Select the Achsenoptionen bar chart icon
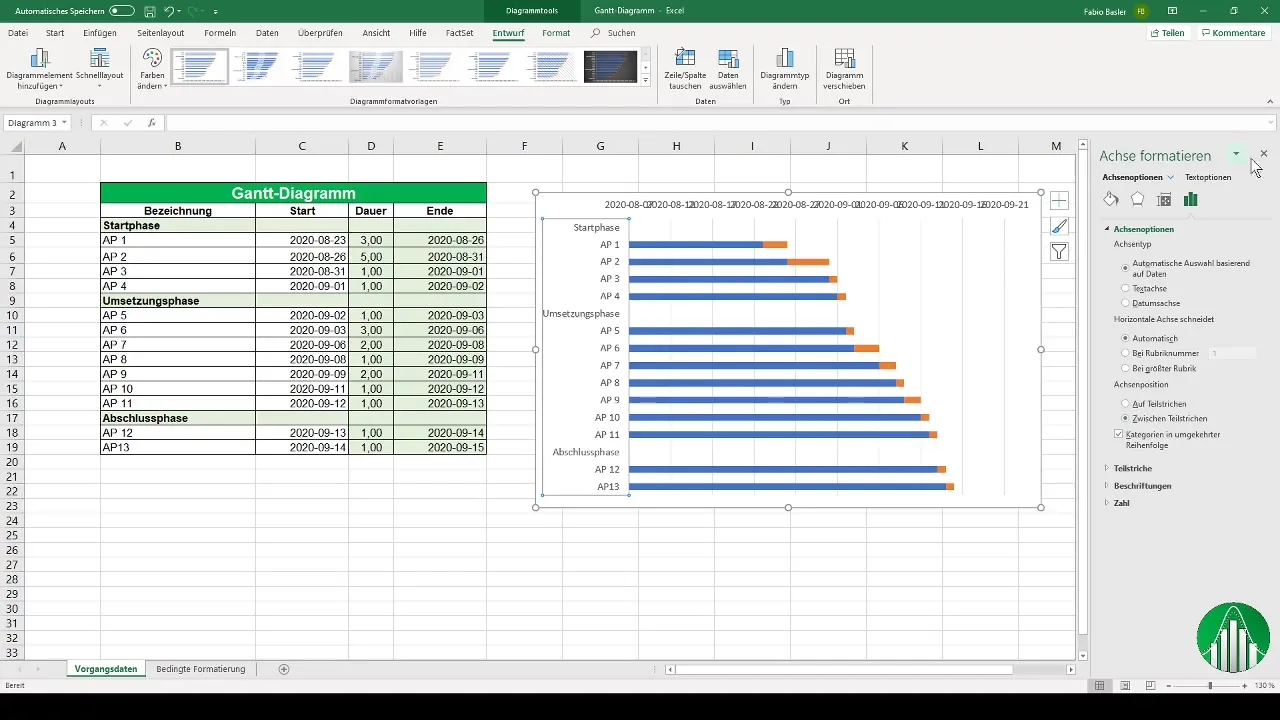The width and height of the screenshot is (1280, 720). 1190,199
